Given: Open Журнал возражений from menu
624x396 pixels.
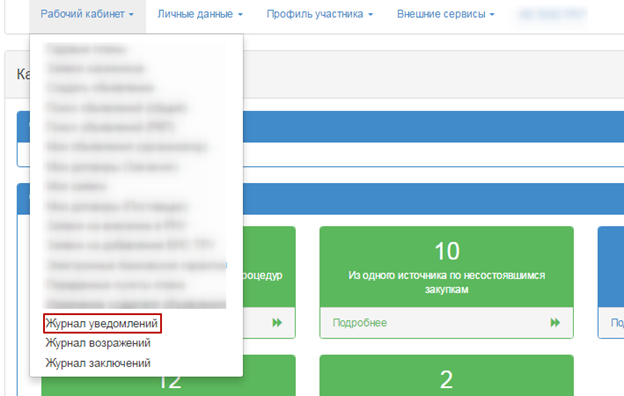Looking at the screenshot, I should [98, 343].
